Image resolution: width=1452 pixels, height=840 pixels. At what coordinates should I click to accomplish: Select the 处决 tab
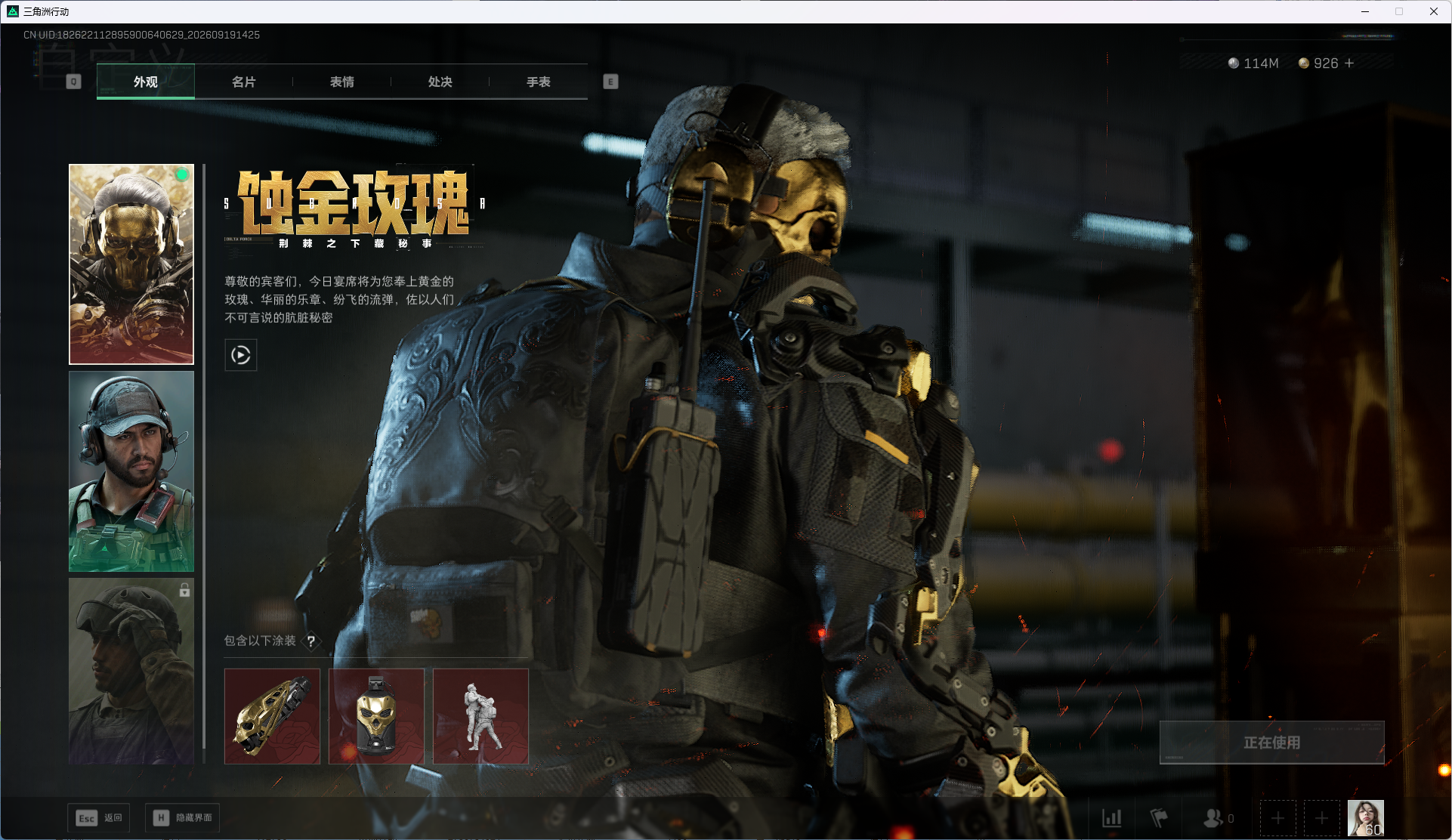pyautogui.click(x=440, y=82)
